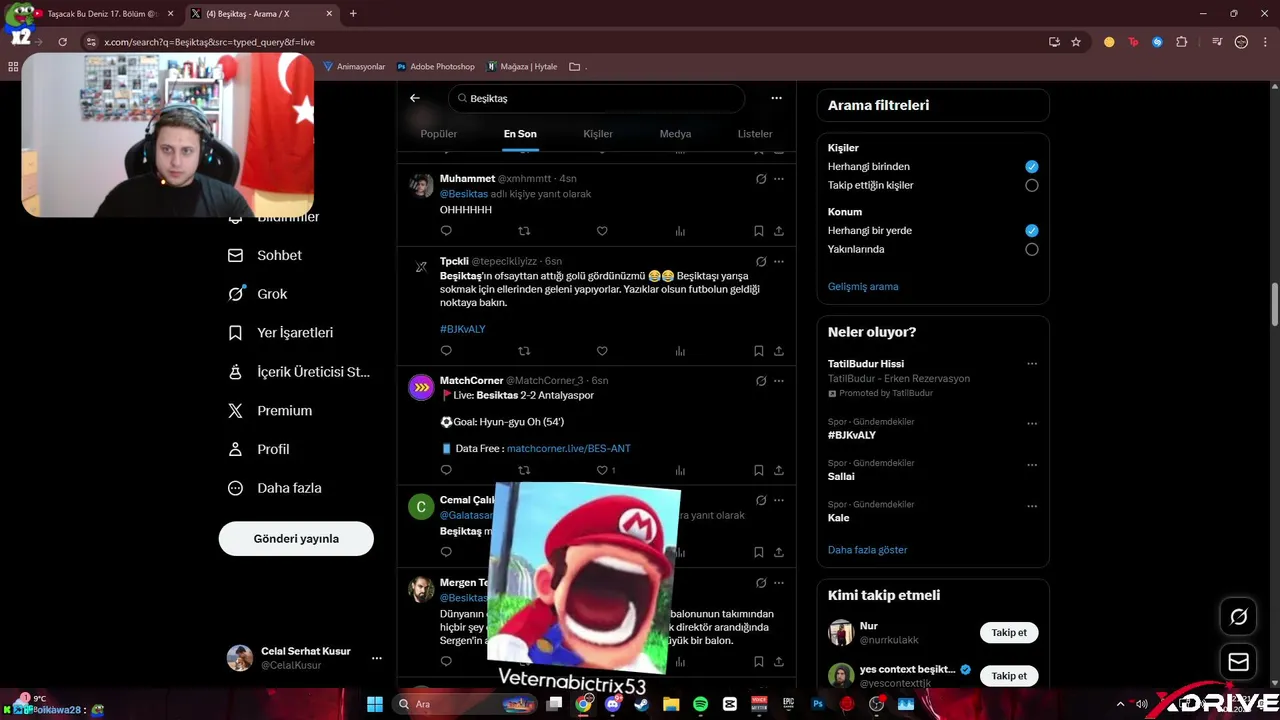Switch to the Kişiler tab
The image size is (1280, 720).
click(x=598, y=134)
